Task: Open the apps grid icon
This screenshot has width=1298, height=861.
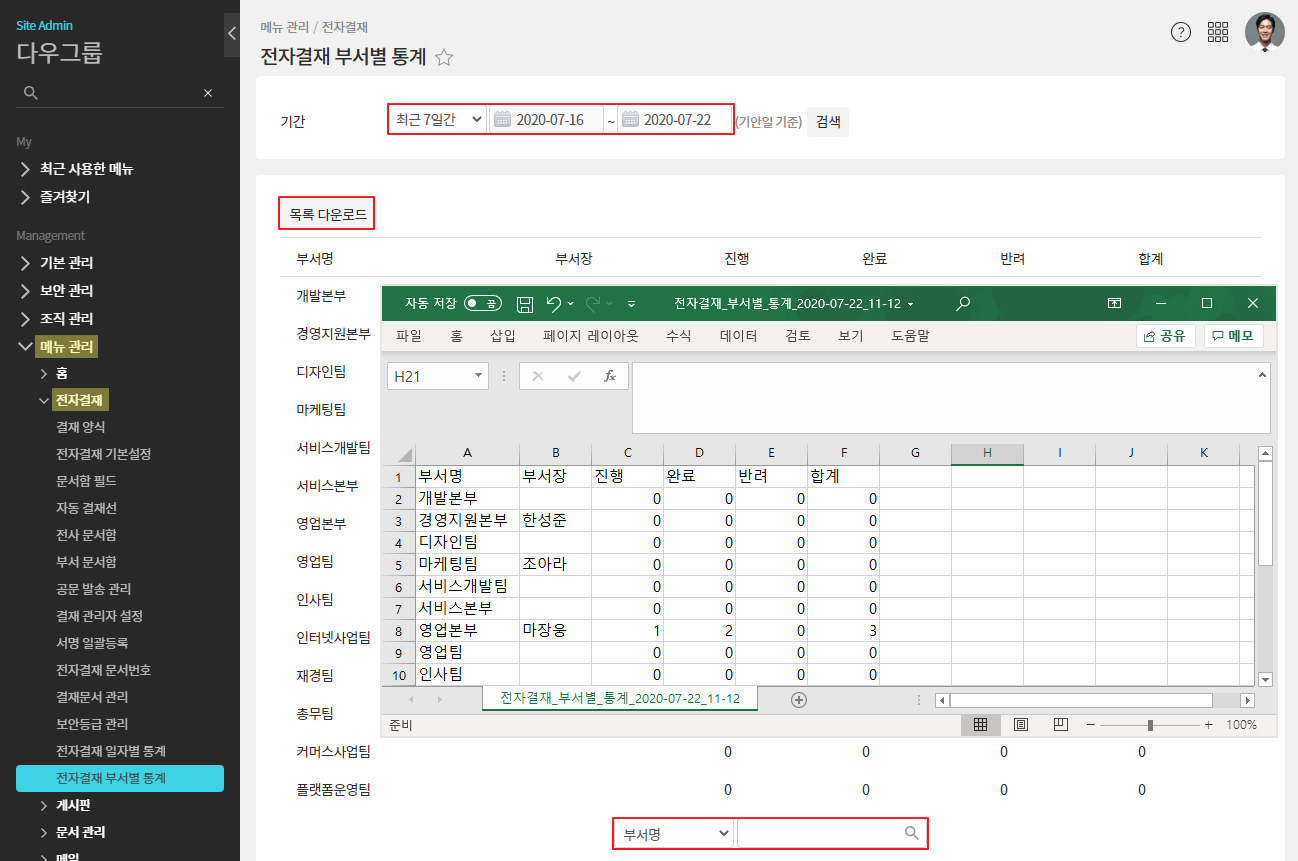Action: point(1218,32)
